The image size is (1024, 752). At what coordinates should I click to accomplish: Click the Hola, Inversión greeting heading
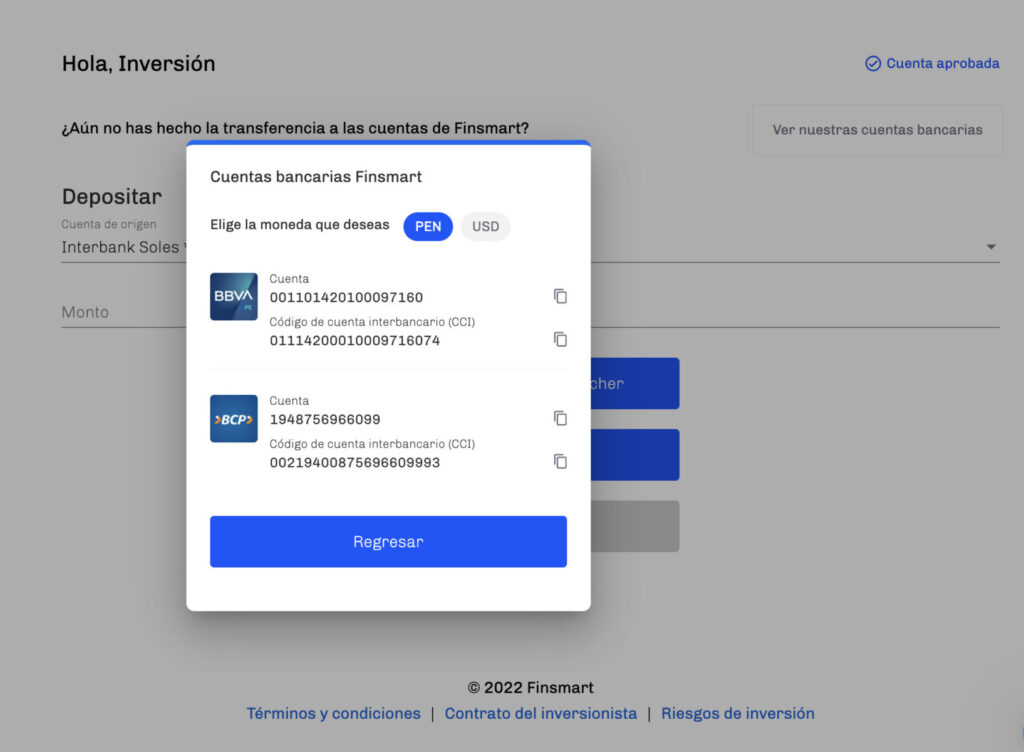tap(138, 64)
